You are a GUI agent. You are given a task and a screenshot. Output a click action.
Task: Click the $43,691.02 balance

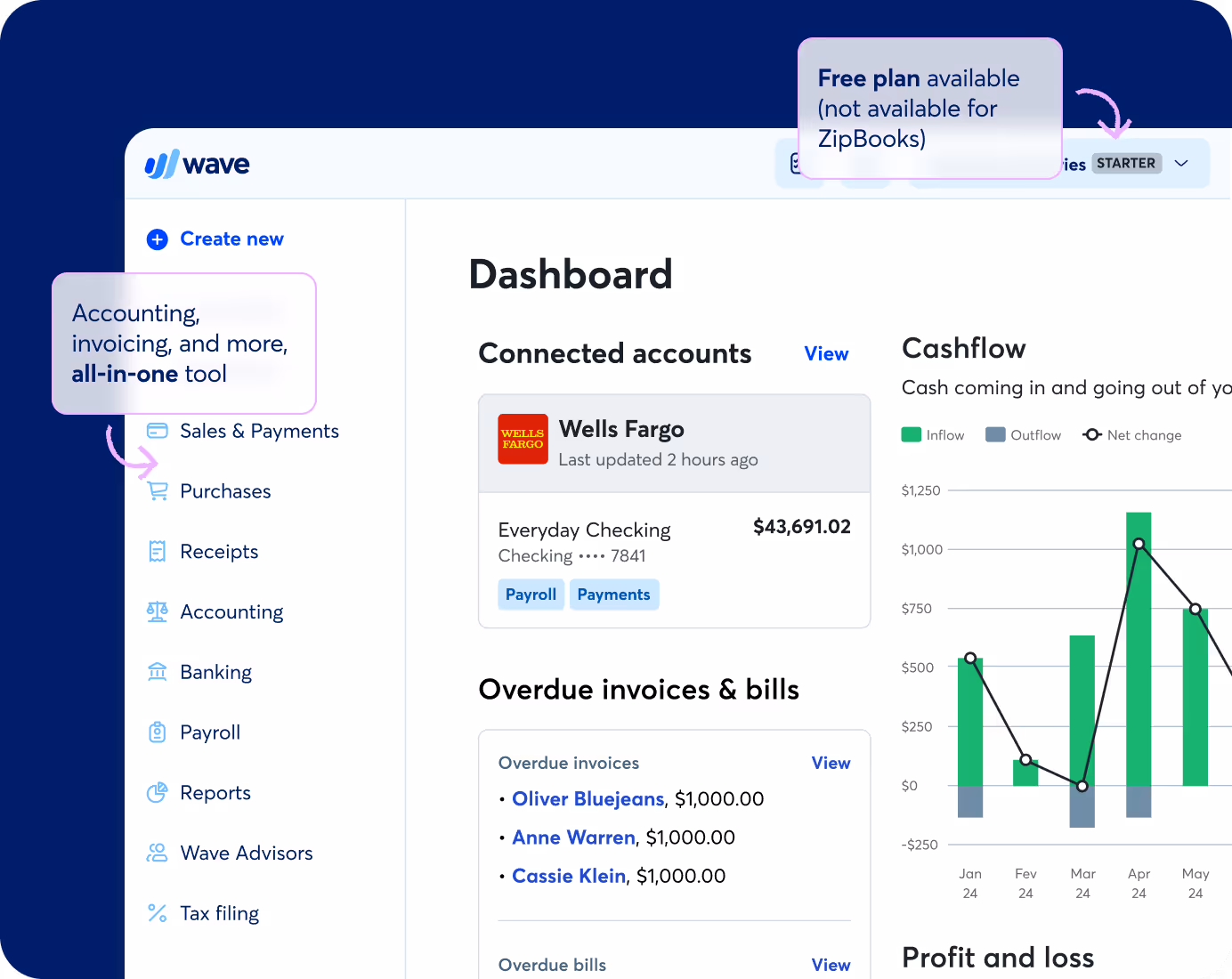pyautogui.click(x=802, y=527)
